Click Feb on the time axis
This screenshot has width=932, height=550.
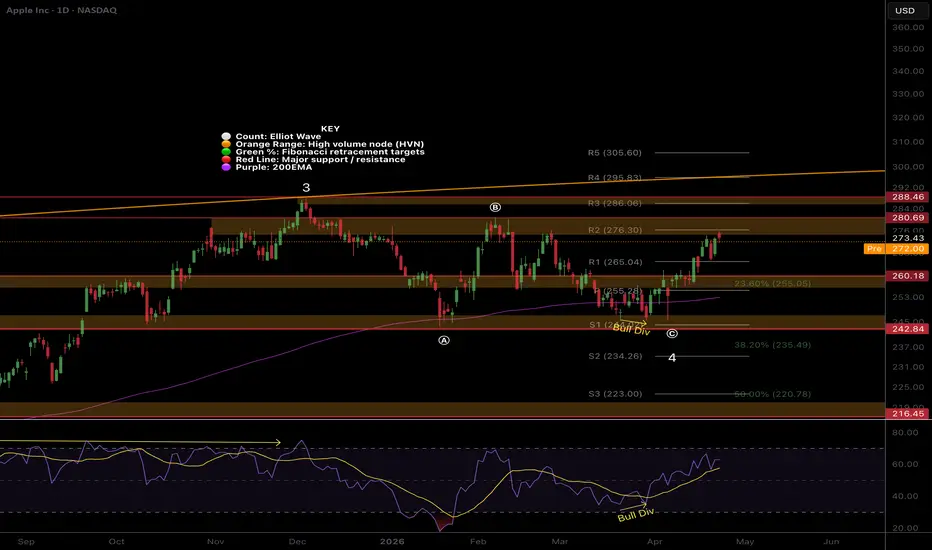(478, 542)
